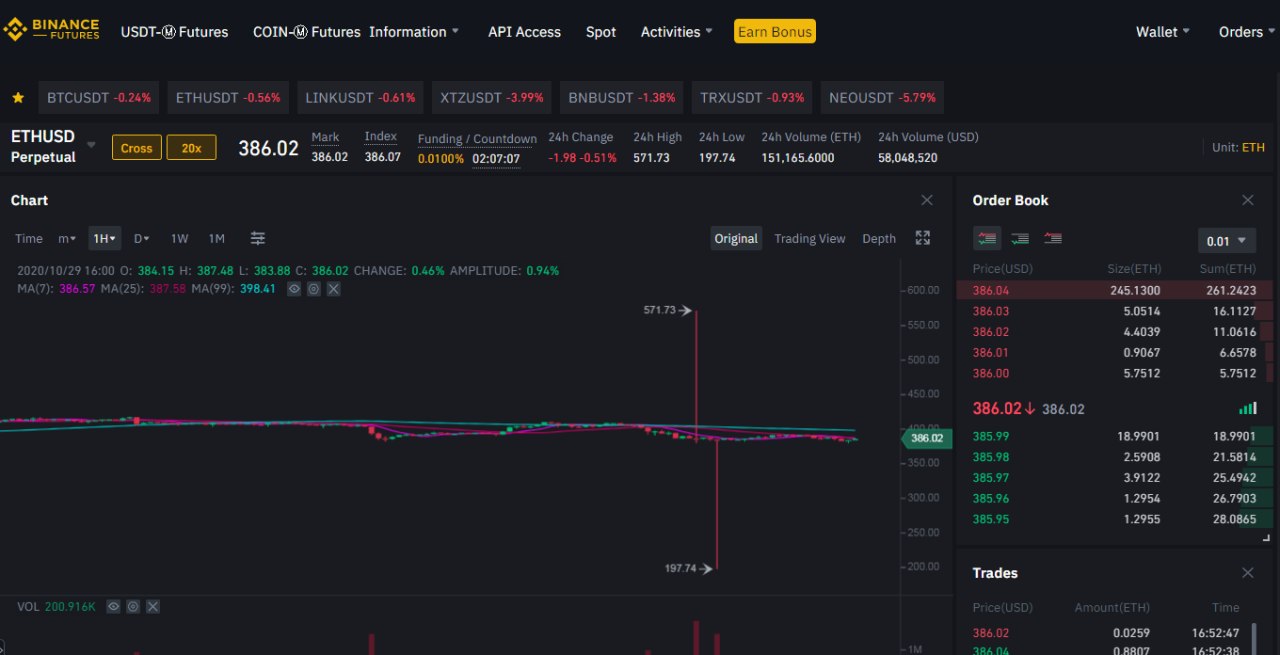Click the Trades panel scrollbar
Screen dimensions: 1280x655
click(1255, 637)
